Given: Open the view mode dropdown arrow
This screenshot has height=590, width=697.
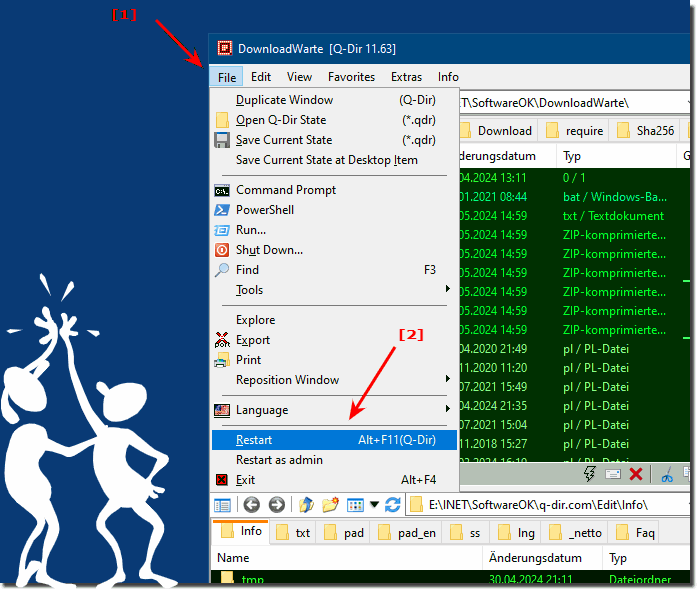Looking at the screenshot, I should (374, 504).
